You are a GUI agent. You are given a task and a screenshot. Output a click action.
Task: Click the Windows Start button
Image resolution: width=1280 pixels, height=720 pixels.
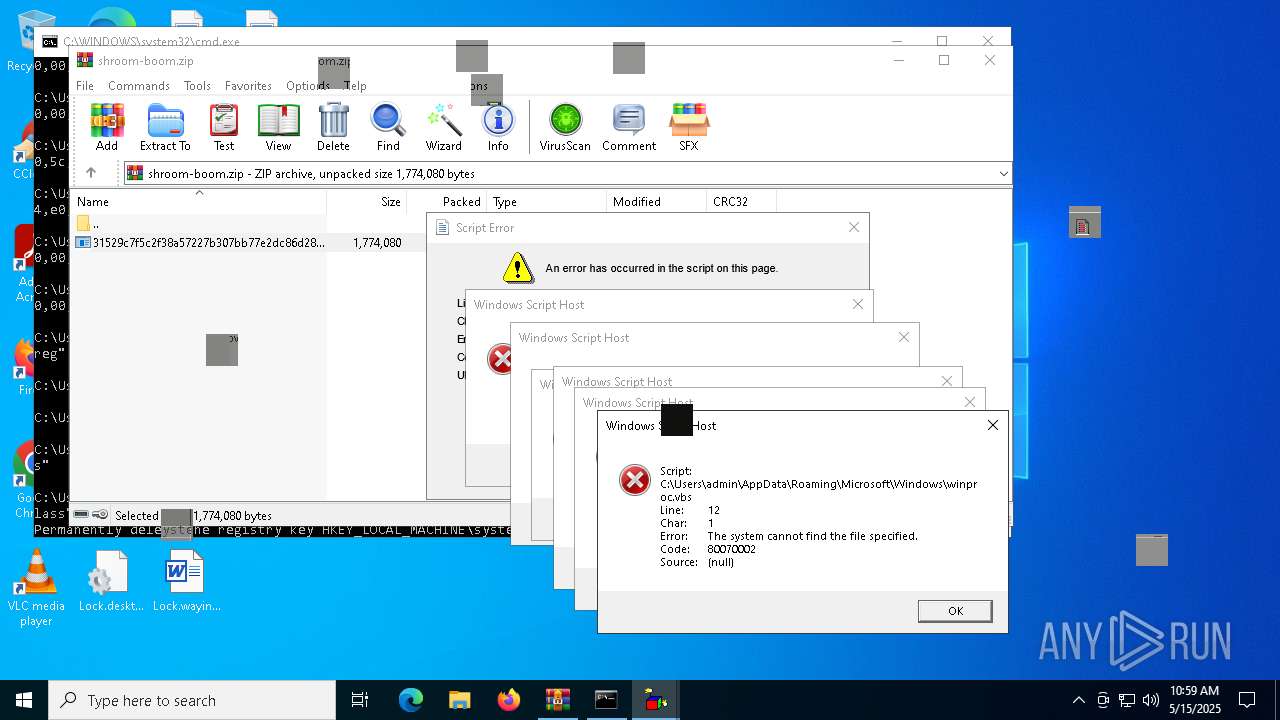click(x=24, y=700)
